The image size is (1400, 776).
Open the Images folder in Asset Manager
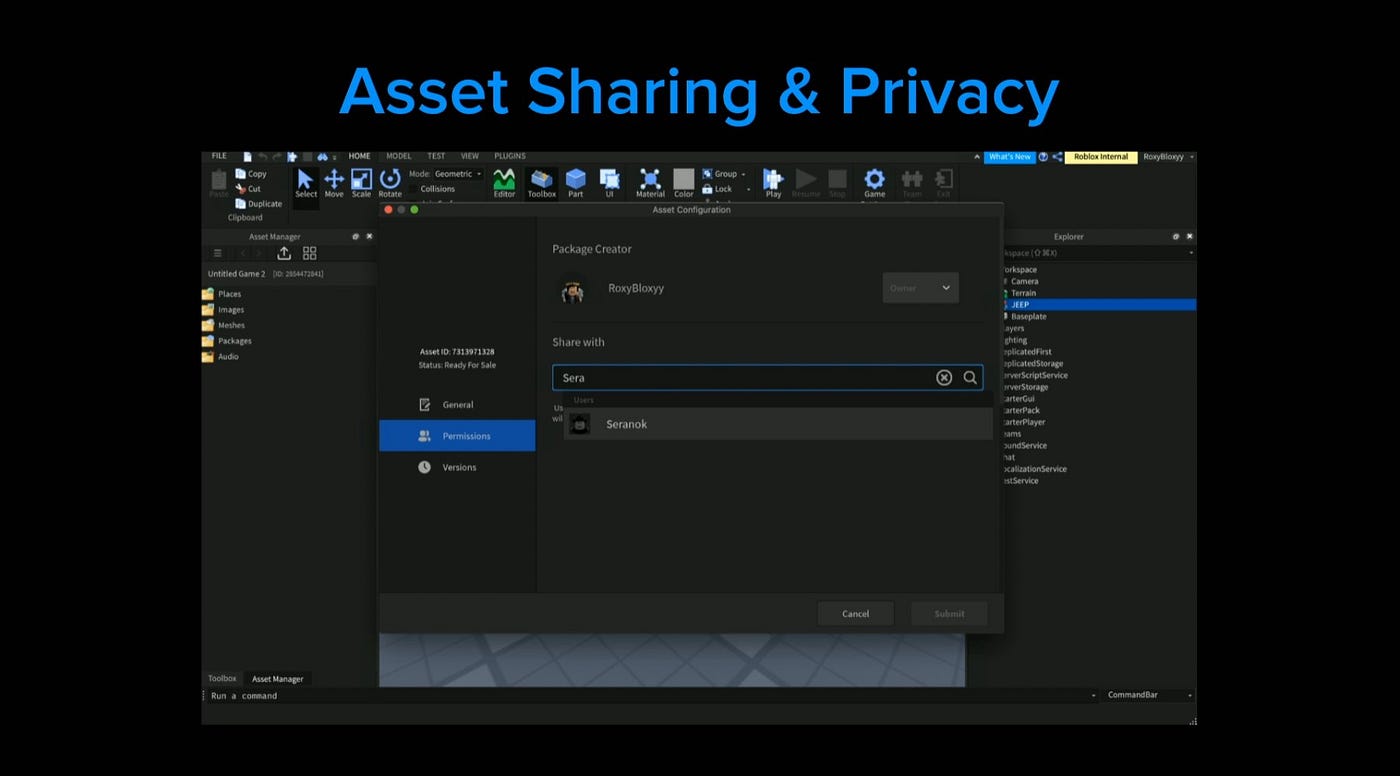tap(222, 310)
